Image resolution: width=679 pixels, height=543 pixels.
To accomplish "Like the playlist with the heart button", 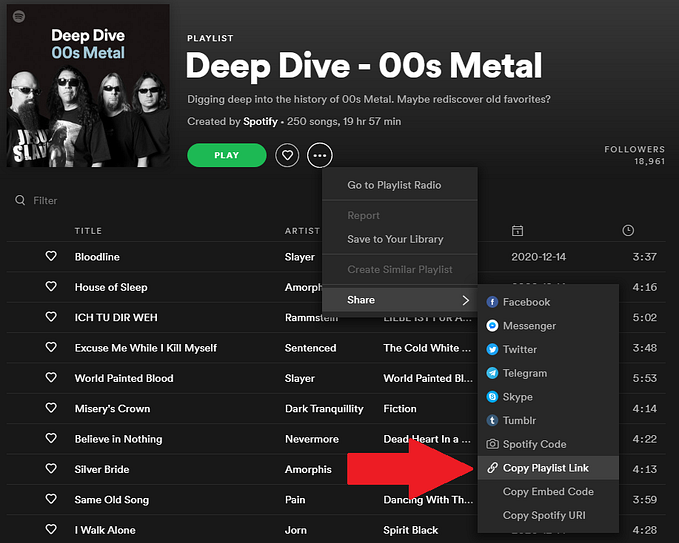I will [287, 155].
